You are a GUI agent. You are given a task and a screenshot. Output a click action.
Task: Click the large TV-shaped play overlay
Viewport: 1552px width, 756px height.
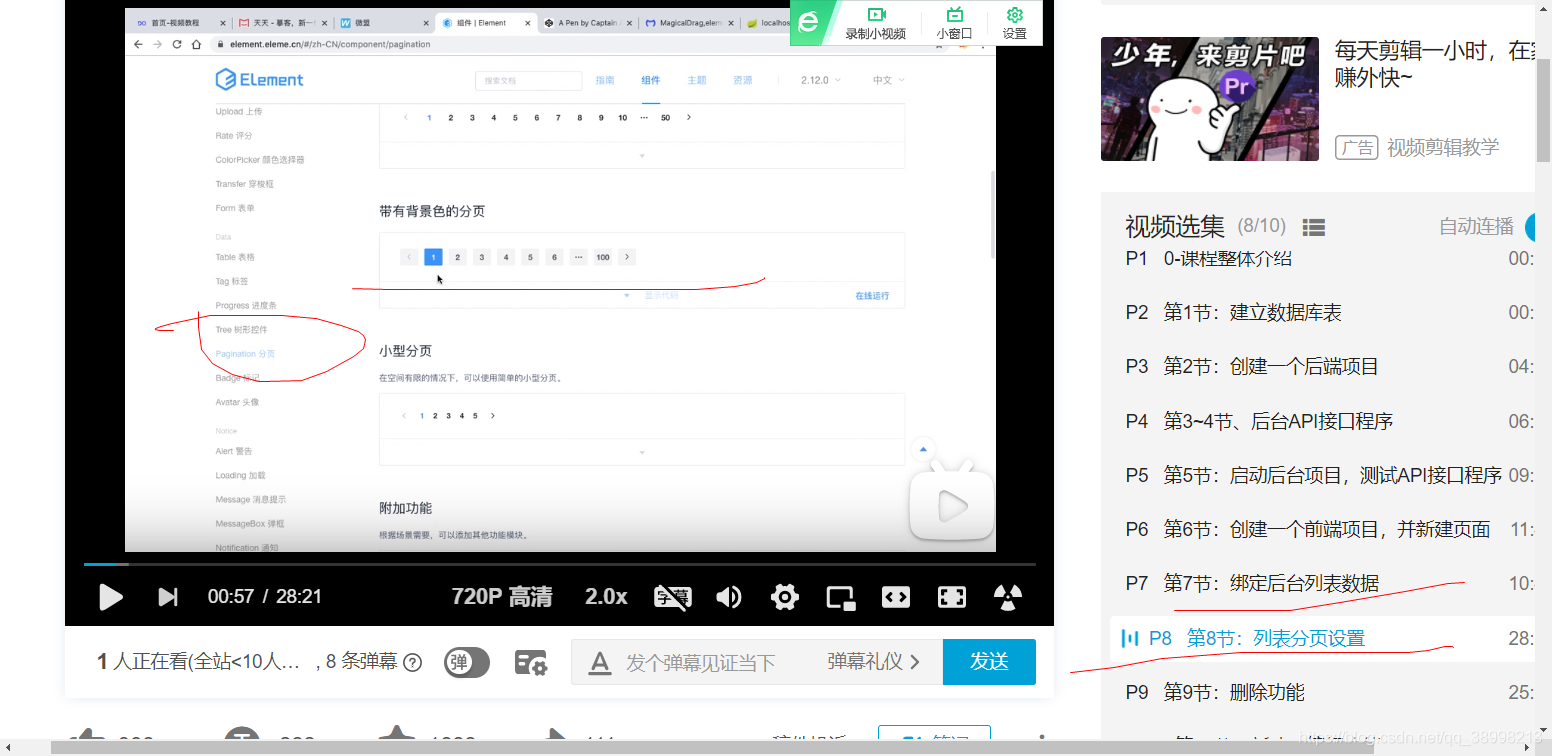pyautogui.click(x=952, y=503)
